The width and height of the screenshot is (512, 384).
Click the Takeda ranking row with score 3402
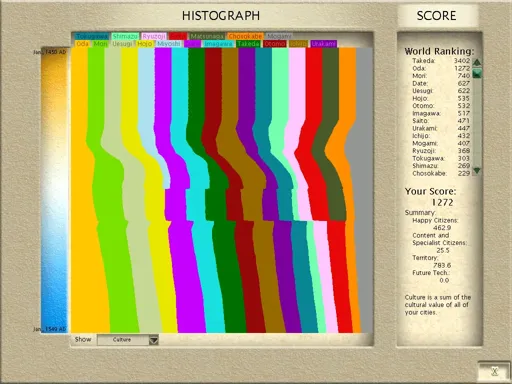coord(441,61)
